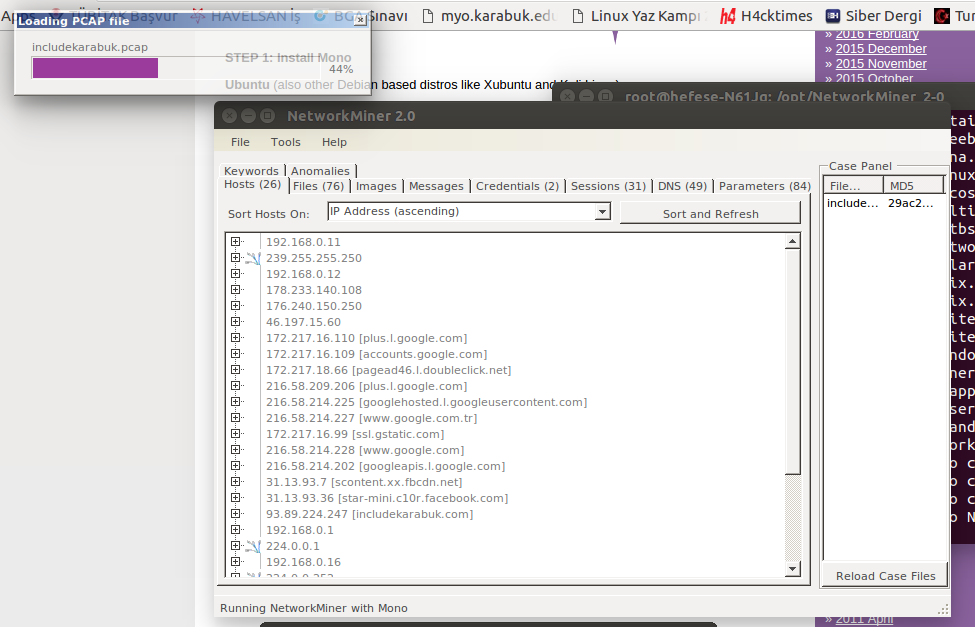Open the Tools menu

click(x=285, y=142)
